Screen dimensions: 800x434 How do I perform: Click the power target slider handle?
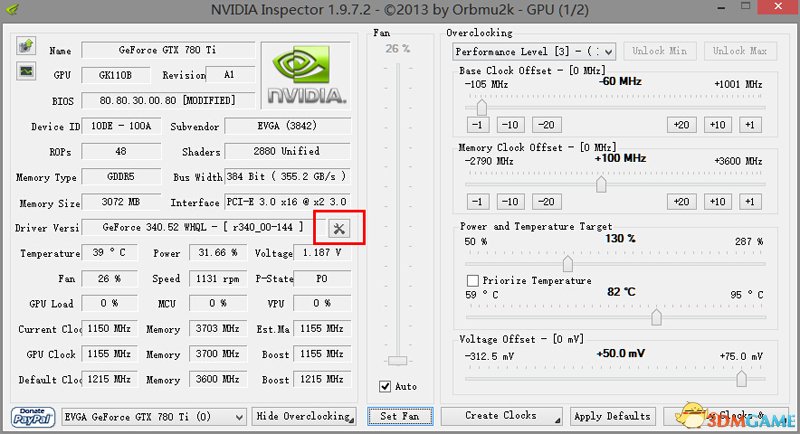tap(567, 264)
